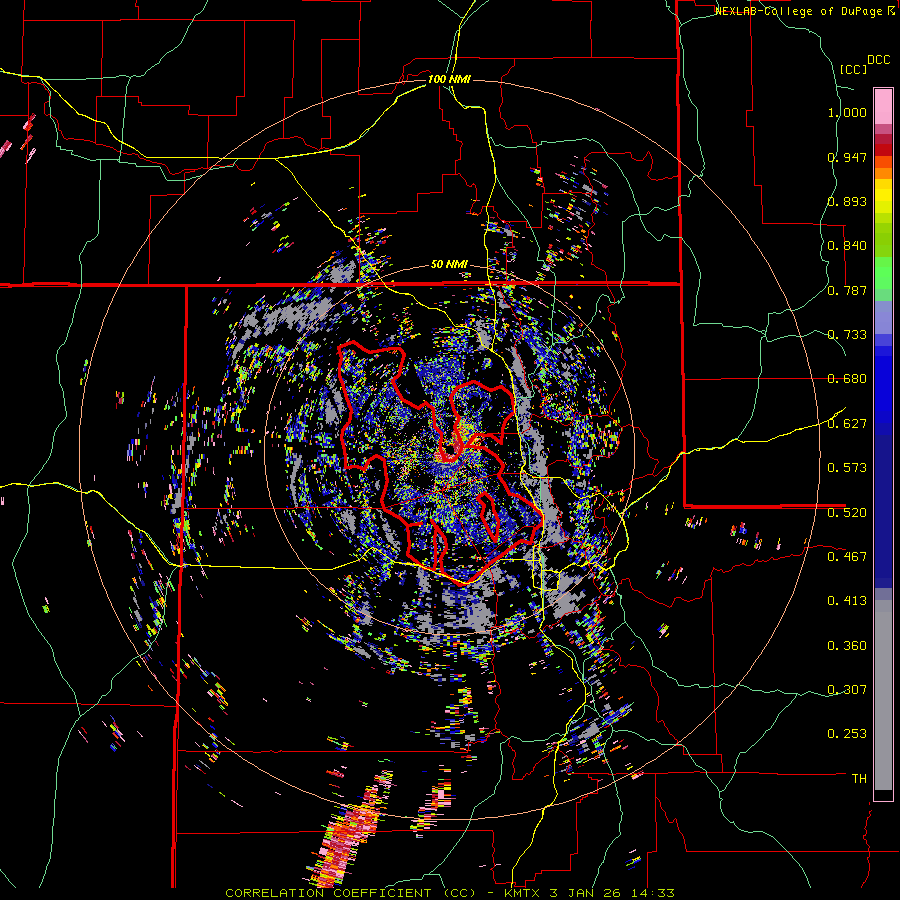Viewport: 900px width, 900px height.
Task: Click the 100 NMI range ring label
Action: pyautogui.click(x=449, y=79)
